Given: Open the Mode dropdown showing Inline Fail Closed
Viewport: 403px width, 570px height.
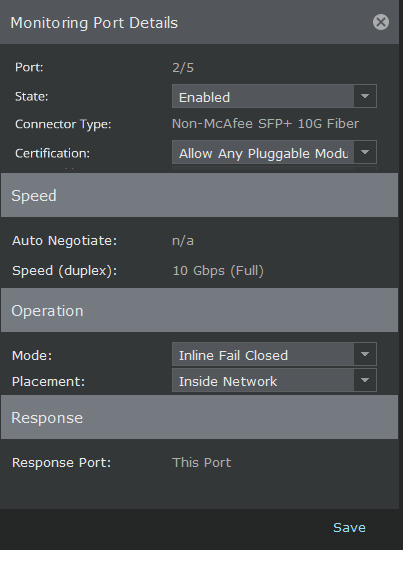Looking at the screenshot, I should click(274, 354).
